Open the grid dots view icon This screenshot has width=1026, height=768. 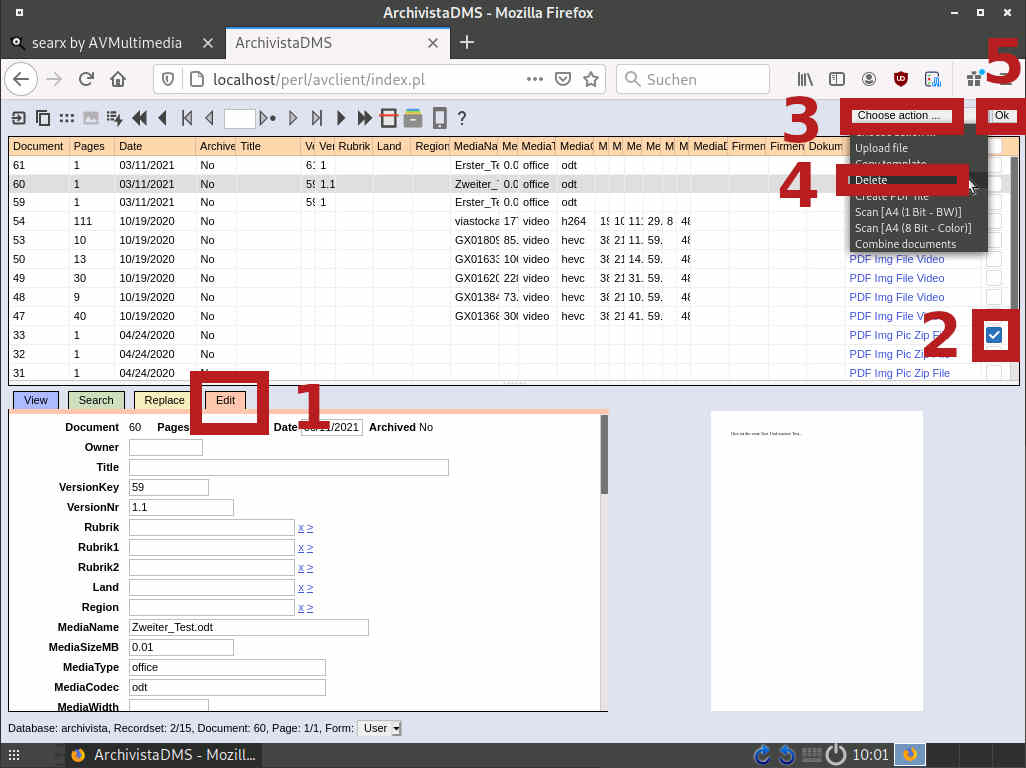coord(67,118)
